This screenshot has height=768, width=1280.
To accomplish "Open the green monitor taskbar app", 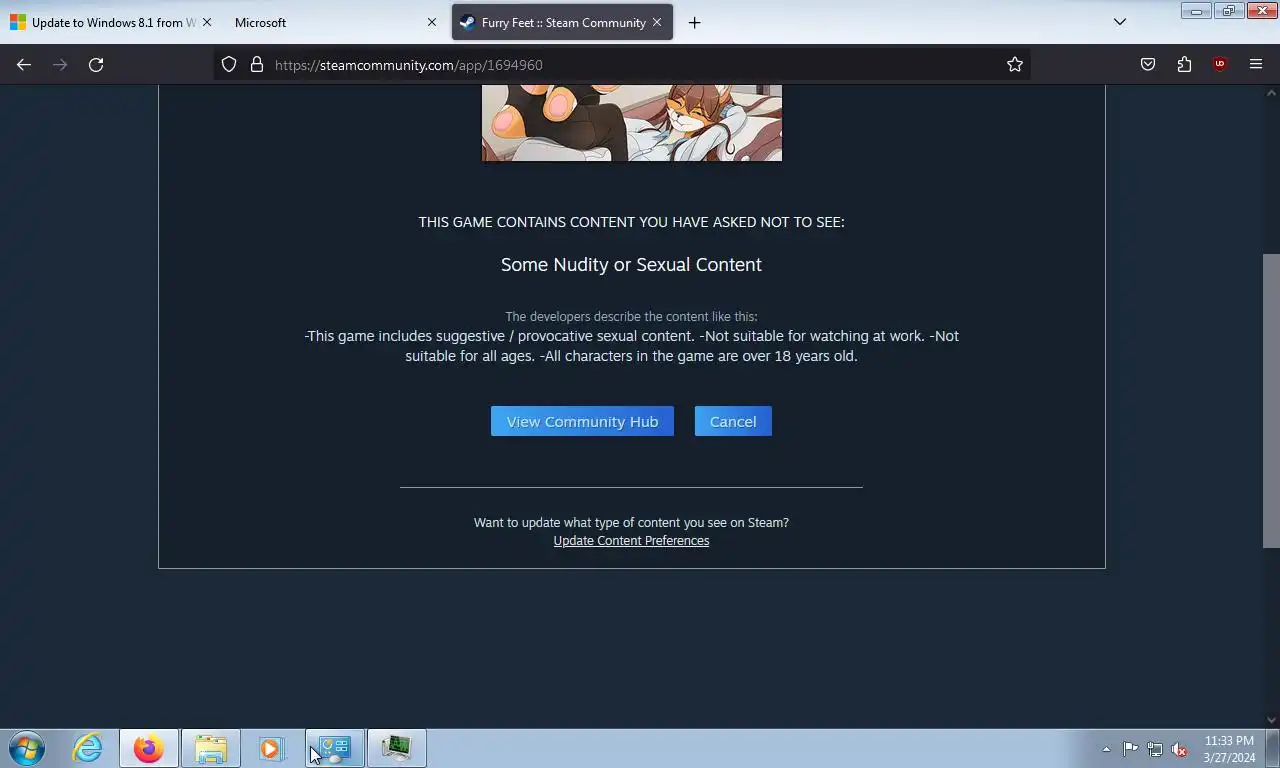I will click(x=397, y=748).
